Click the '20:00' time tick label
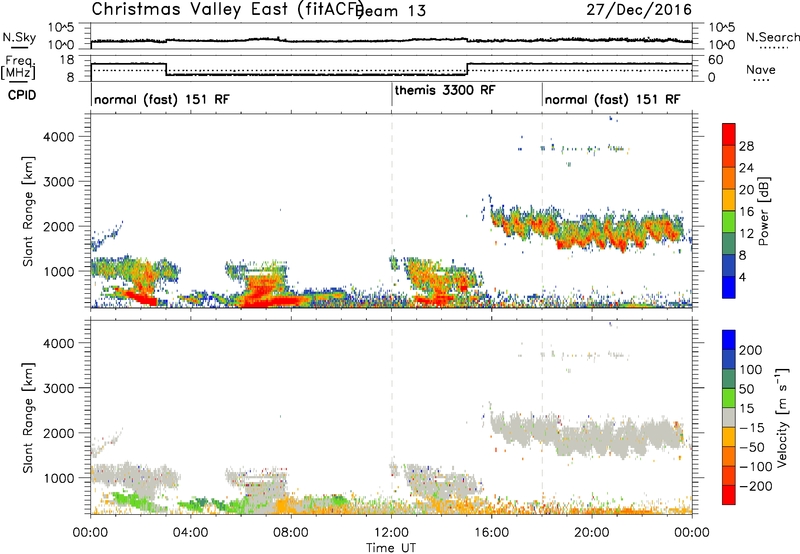Screen dimensions: 800x554 pos(592,533)
